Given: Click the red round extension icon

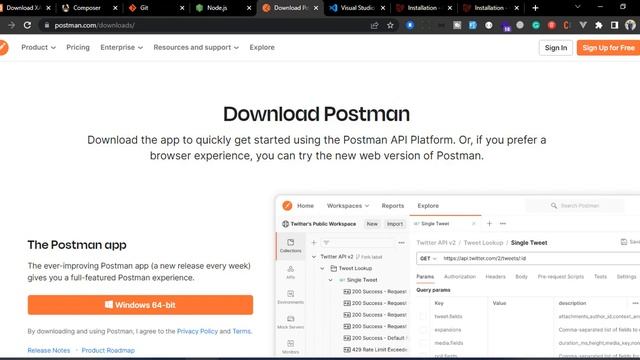Looking at the screenshot, I should 551,25.
